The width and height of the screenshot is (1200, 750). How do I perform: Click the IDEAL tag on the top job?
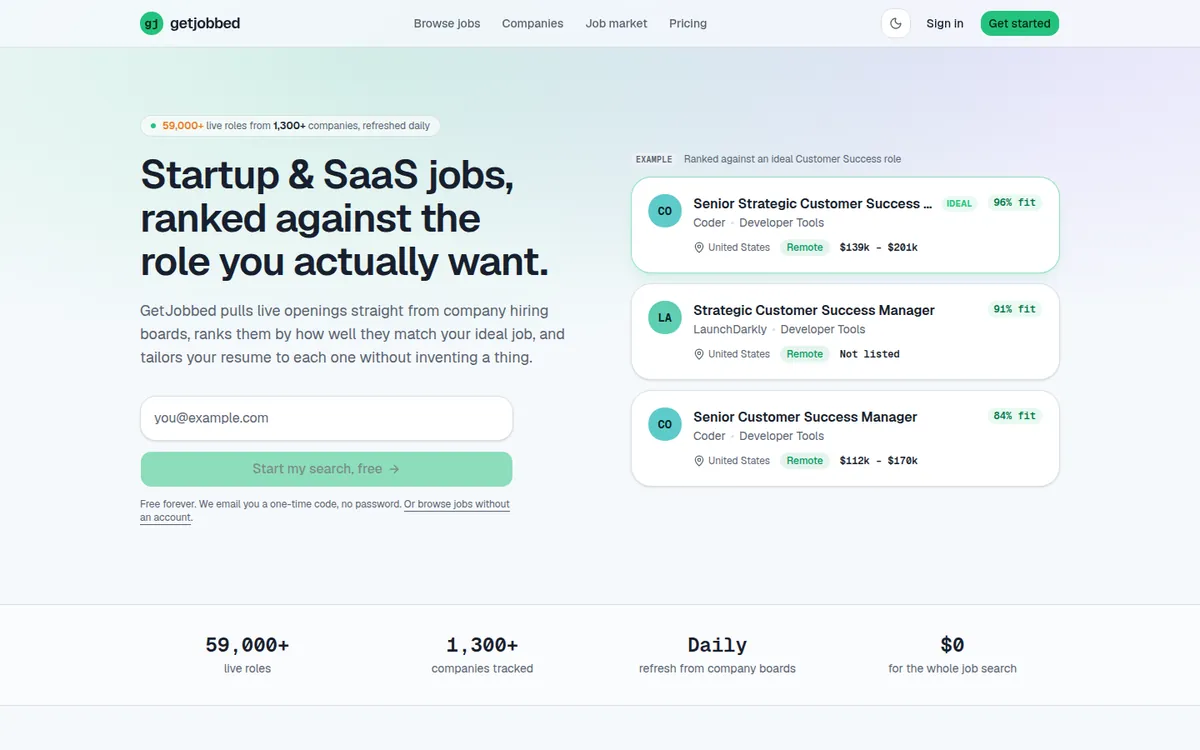pos(959,203)
